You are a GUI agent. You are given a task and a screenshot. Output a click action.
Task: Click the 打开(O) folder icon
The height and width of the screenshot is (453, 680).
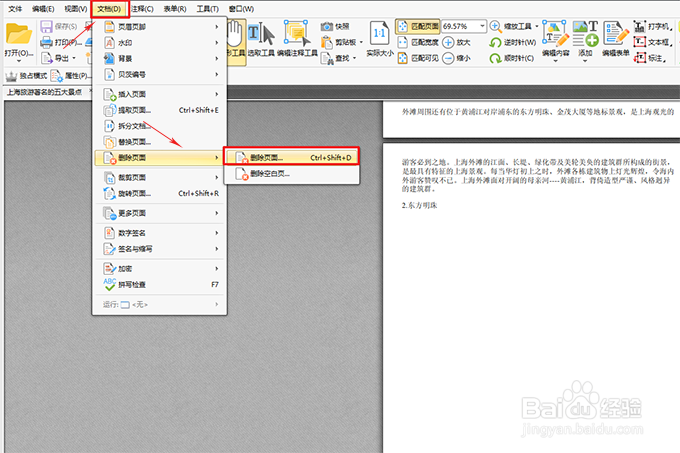tap(19, 34)
